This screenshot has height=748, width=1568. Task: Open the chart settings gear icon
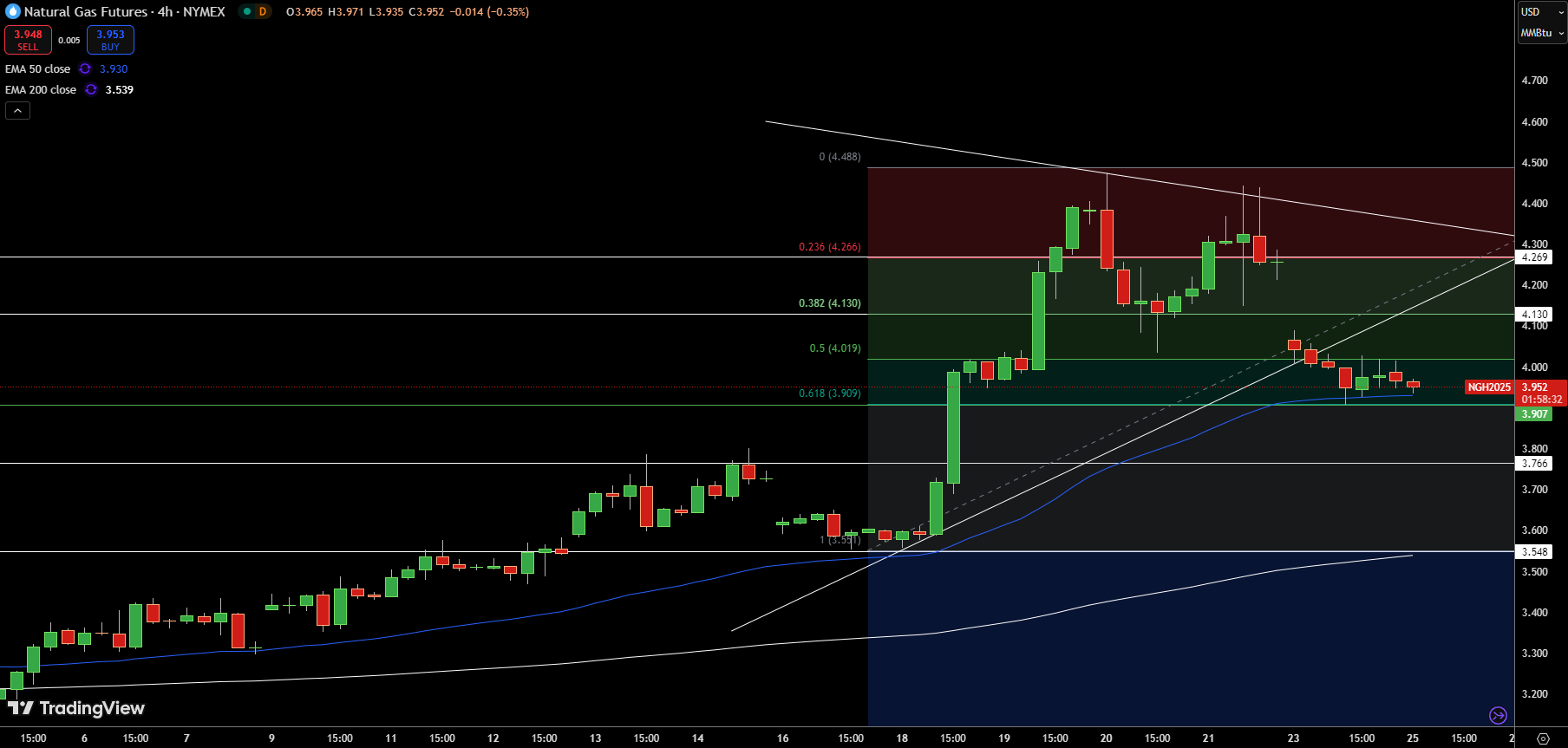pos(1543,738)
